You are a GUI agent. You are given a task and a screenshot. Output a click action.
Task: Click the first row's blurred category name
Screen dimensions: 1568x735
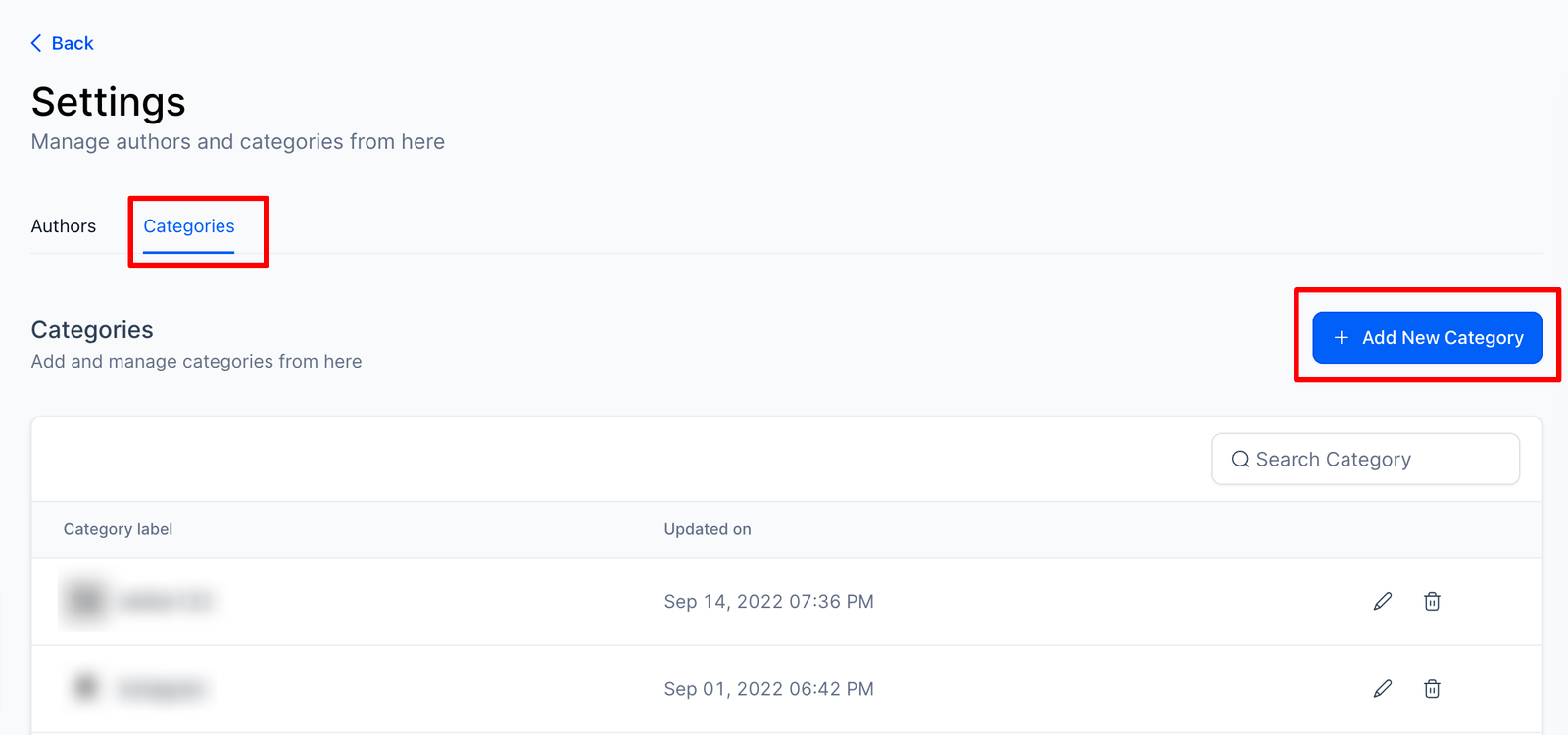pos(165,601)
